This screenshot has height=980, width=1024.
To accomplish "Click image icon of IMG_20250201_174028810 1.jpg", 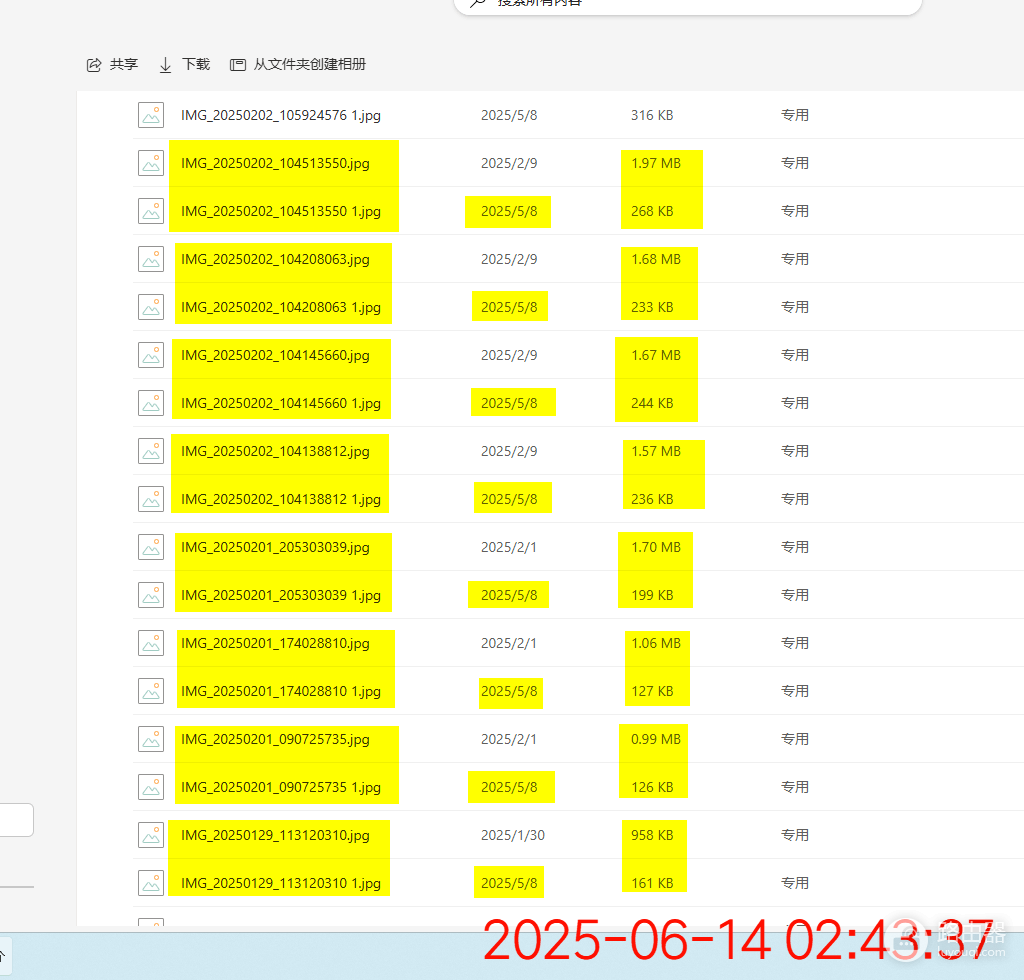I will coord(151,691).
